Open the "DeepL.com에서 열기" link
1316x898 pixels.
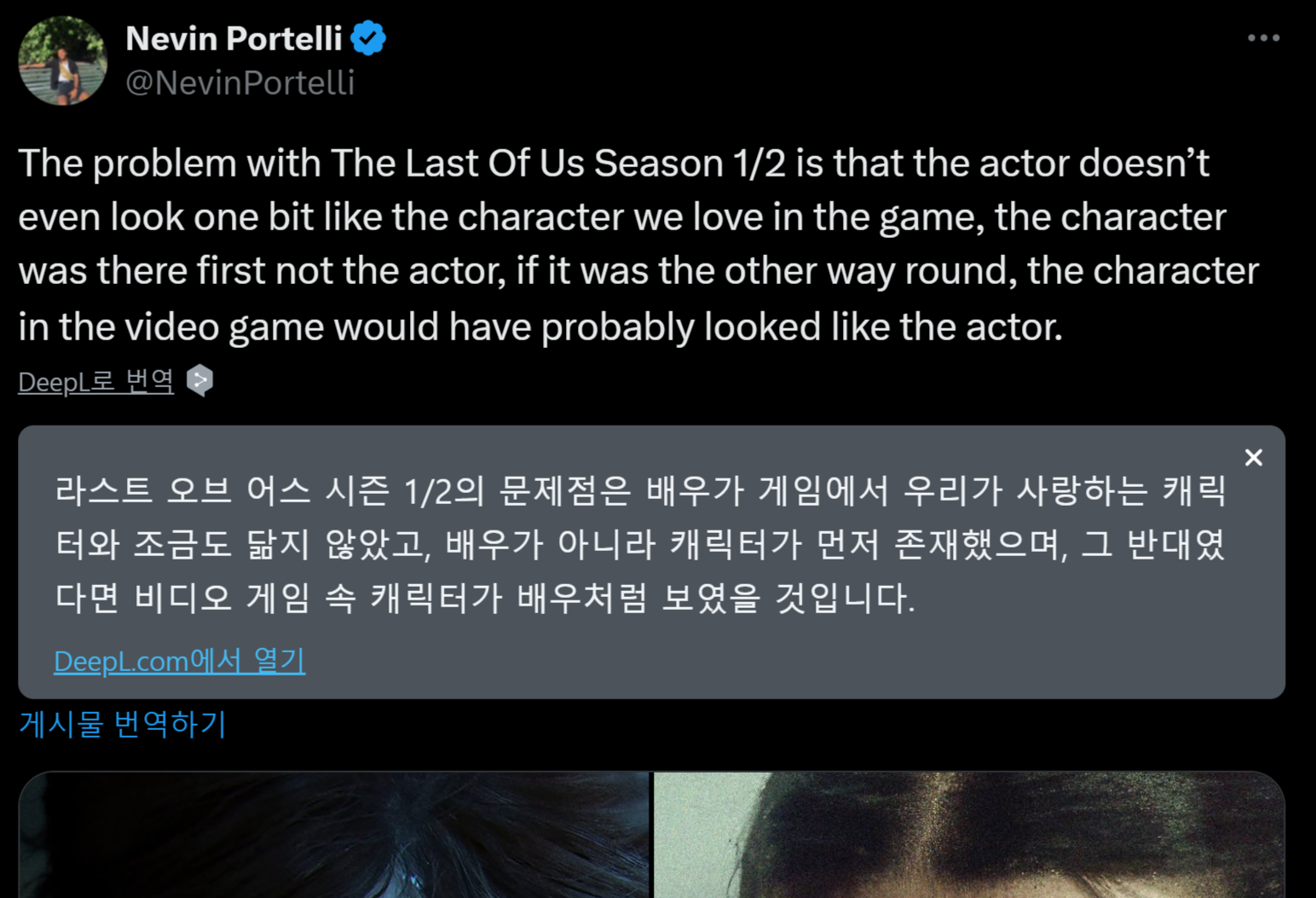point(179,661)
